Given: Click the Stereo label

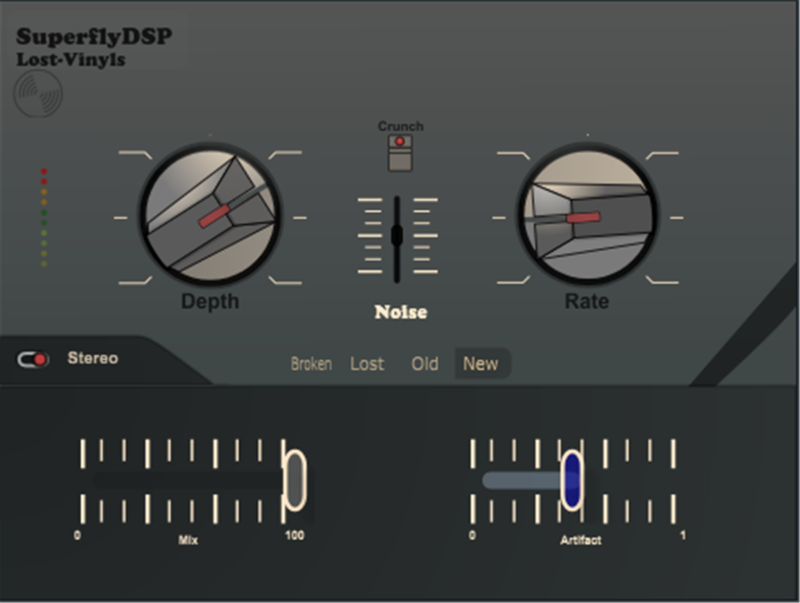Looking at the screenshot, I should click(x=92, y=358).
